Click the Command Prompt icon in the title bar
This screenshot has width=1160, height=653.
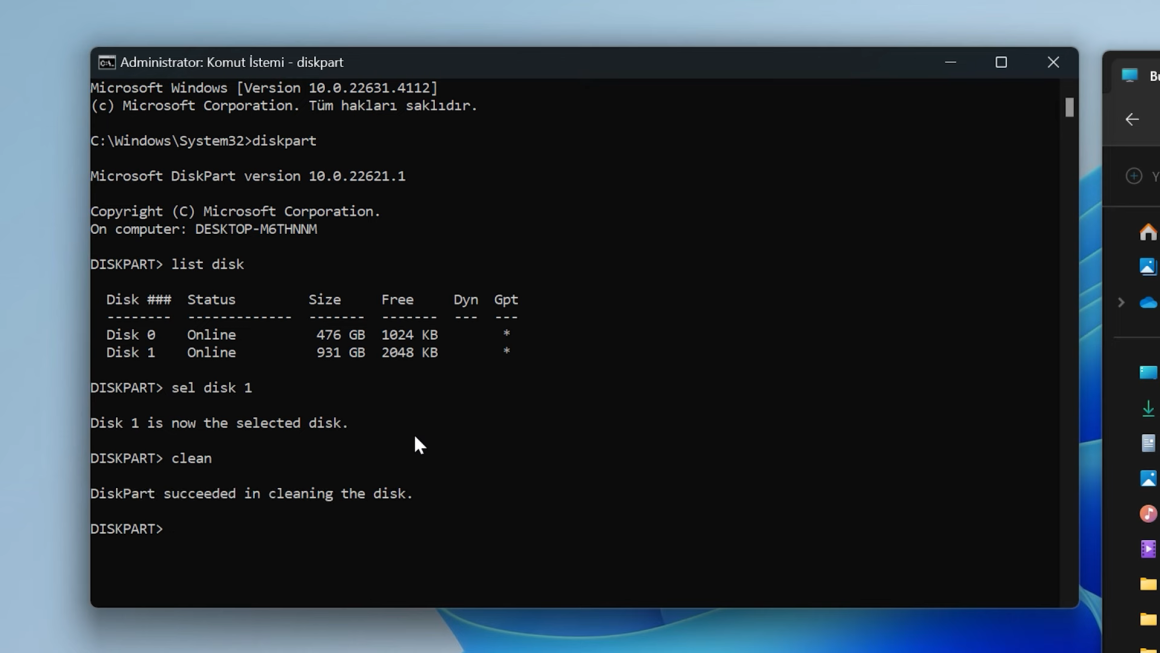click(107, 62)
